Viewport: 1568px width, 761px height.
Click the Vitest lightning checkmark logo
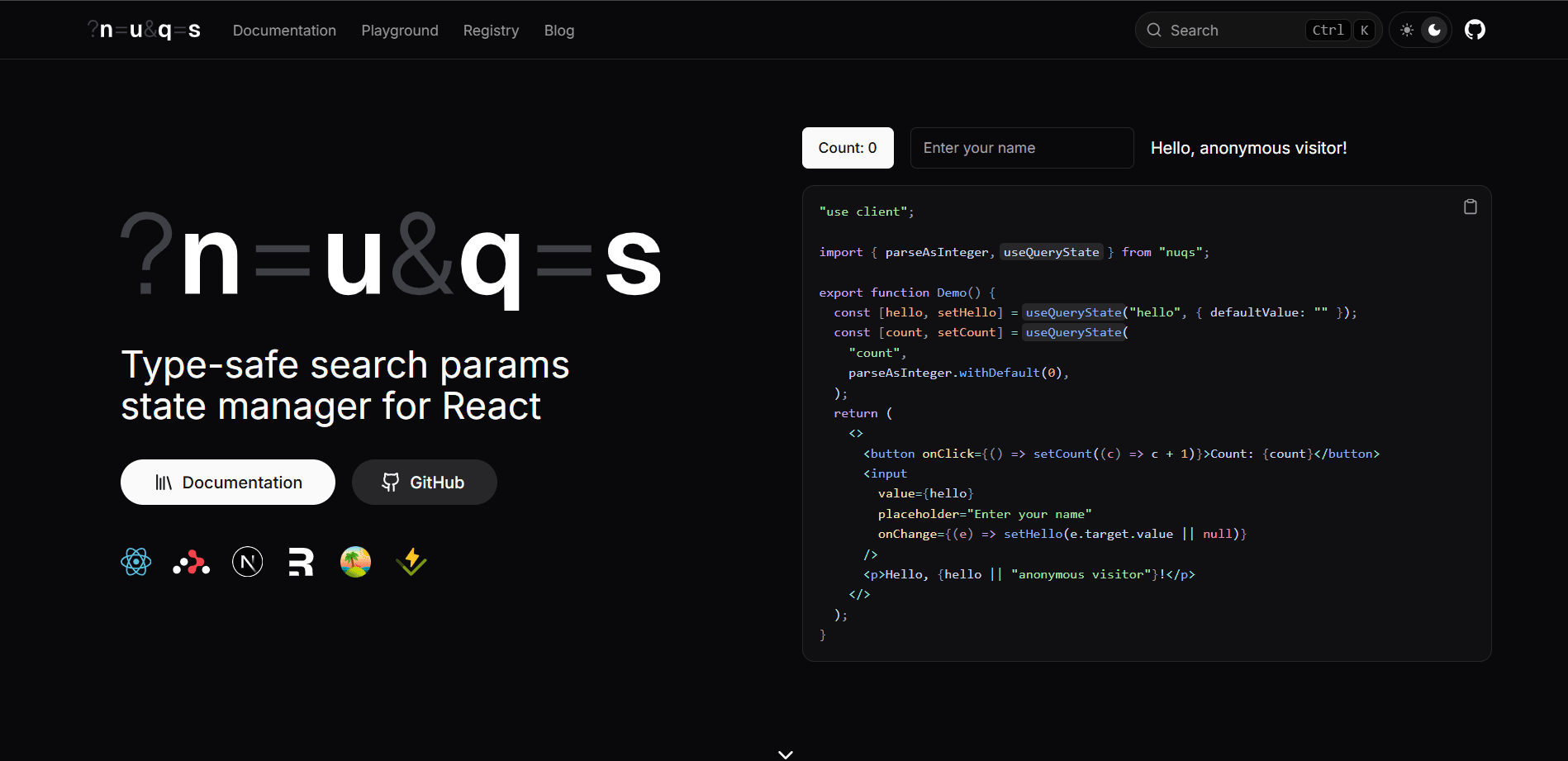point(411,562)
